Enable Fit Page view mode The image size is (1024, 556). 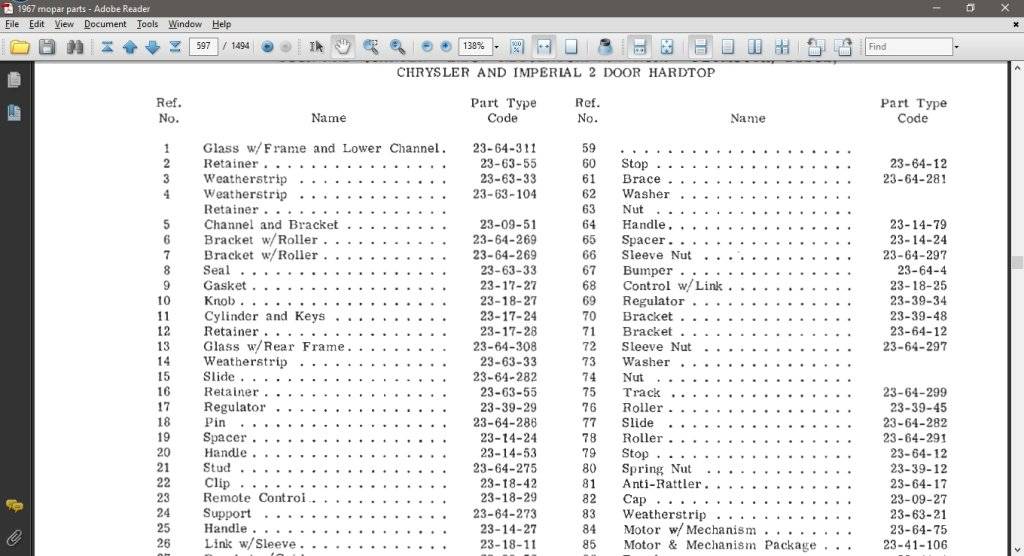pyautogui.click(x=571, y=47)
